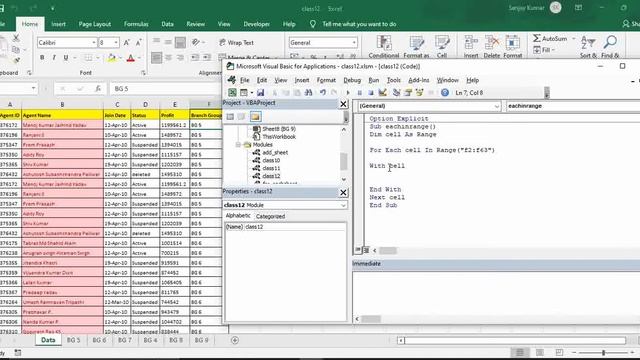640x360 pixels.
Task: Toggle Design Mode icon in VBA toolbar
Action: pos(382,93)
